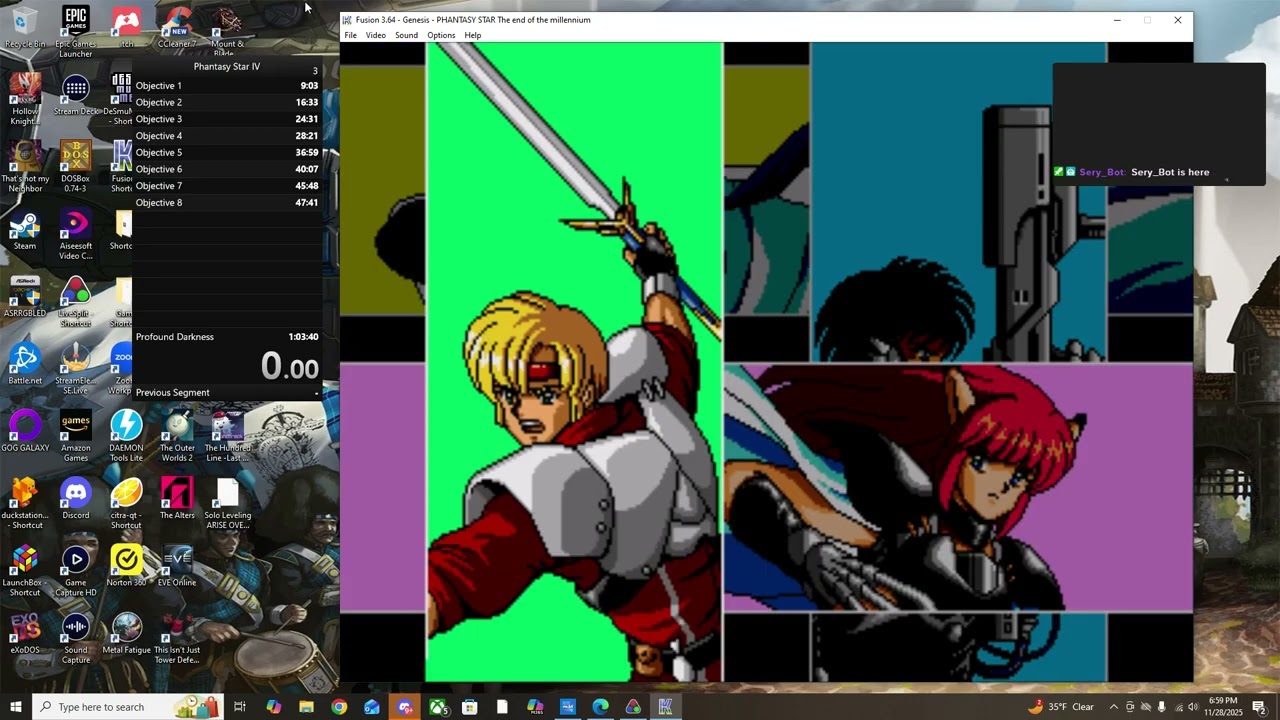Select the duckstation shortcut icon
The width and height of the screenshot is (1280, 720).
point(24,504)
